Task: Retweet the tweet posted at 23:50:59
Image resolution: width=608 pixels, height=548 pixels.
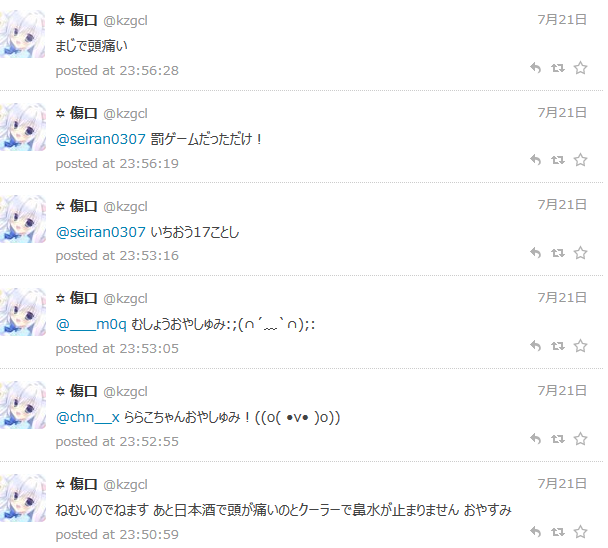Action: click(x=558, y=531)
